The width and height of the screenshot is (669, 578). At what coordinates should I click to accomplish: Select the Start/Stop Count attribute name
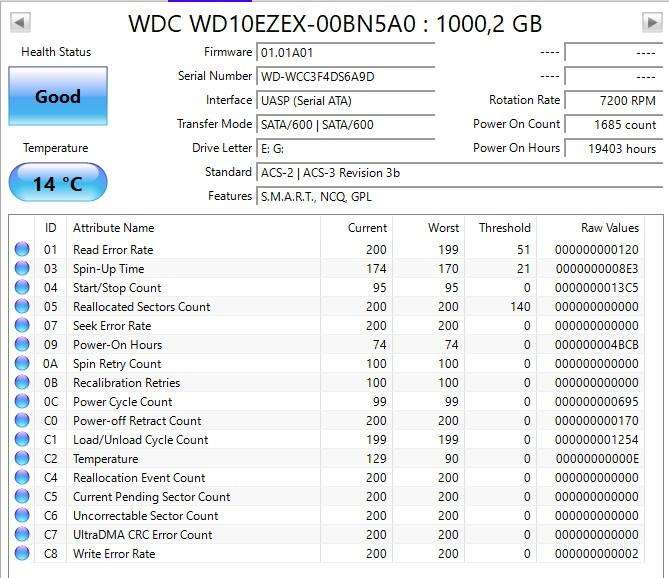tap(117, 288)
